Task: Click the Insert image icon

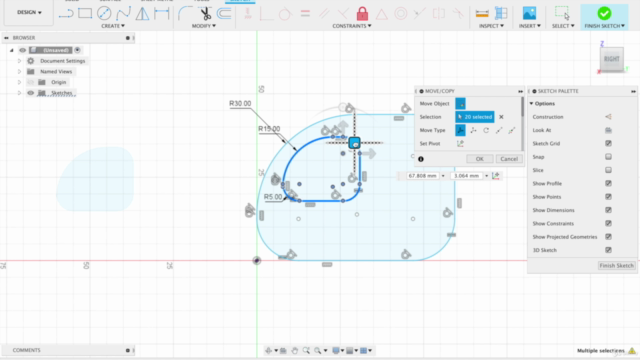Action: point(529,14)
